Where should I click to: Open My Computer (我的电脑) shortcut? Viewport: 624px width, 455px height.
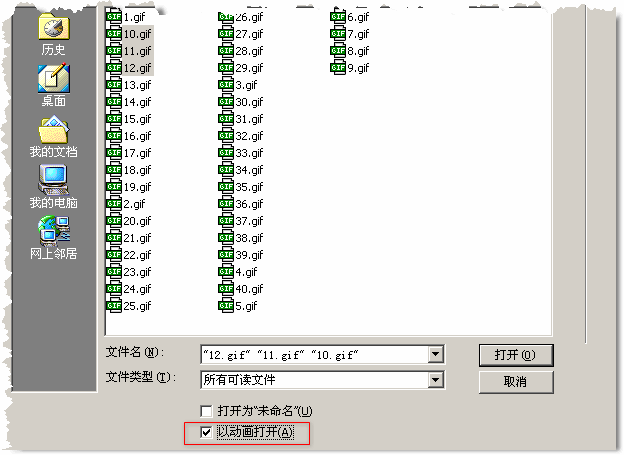coord(54,187)
